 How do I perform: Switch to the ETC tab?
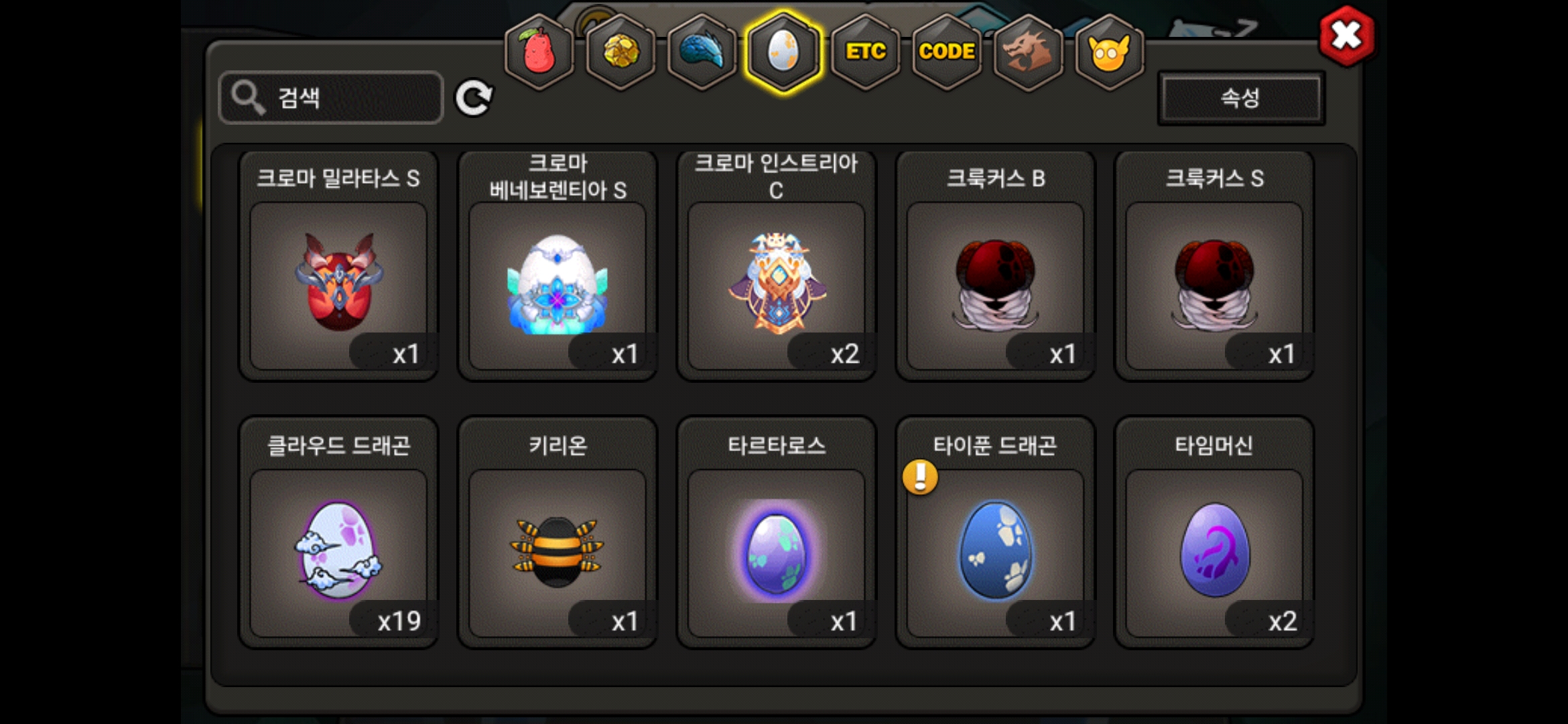pyautogui.click(x=865, y=52)
